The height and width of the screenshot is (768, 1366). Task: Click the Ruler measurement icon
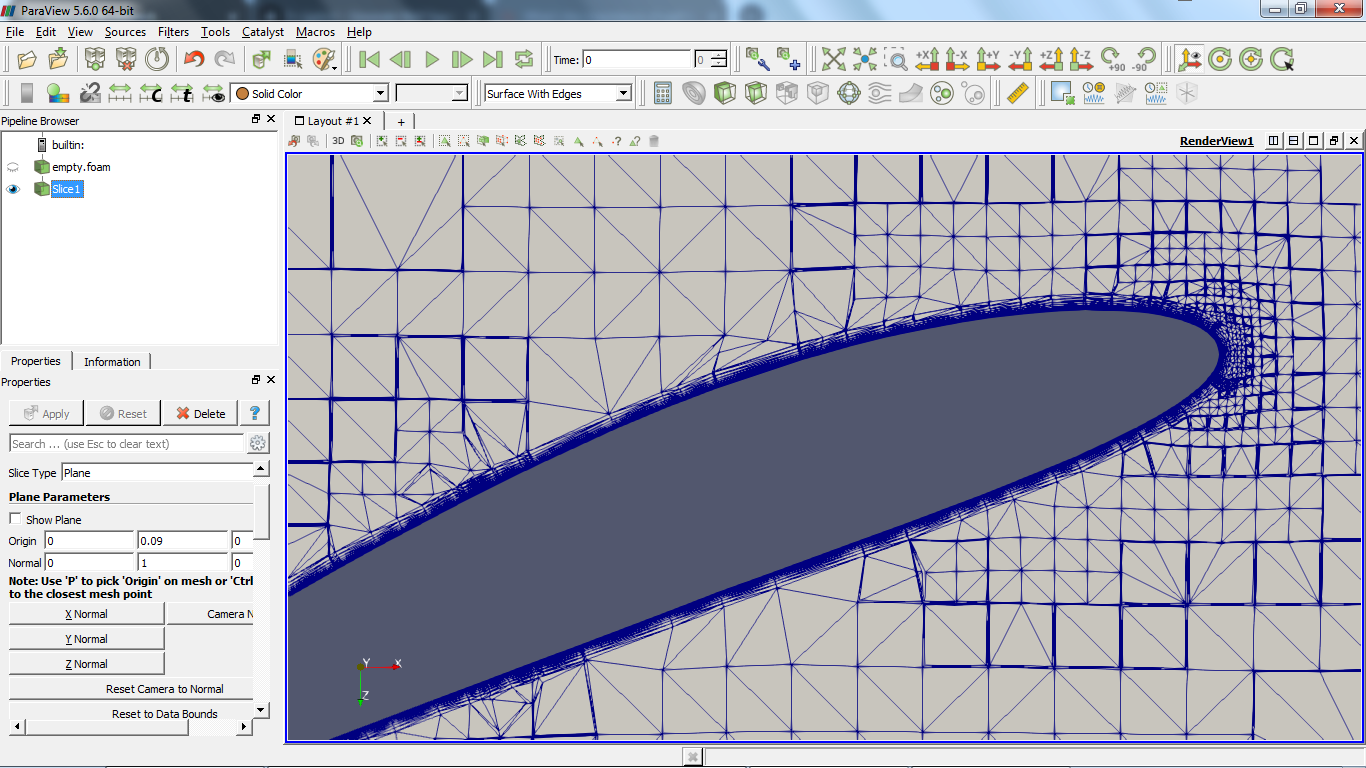(x=1018, y=93)
